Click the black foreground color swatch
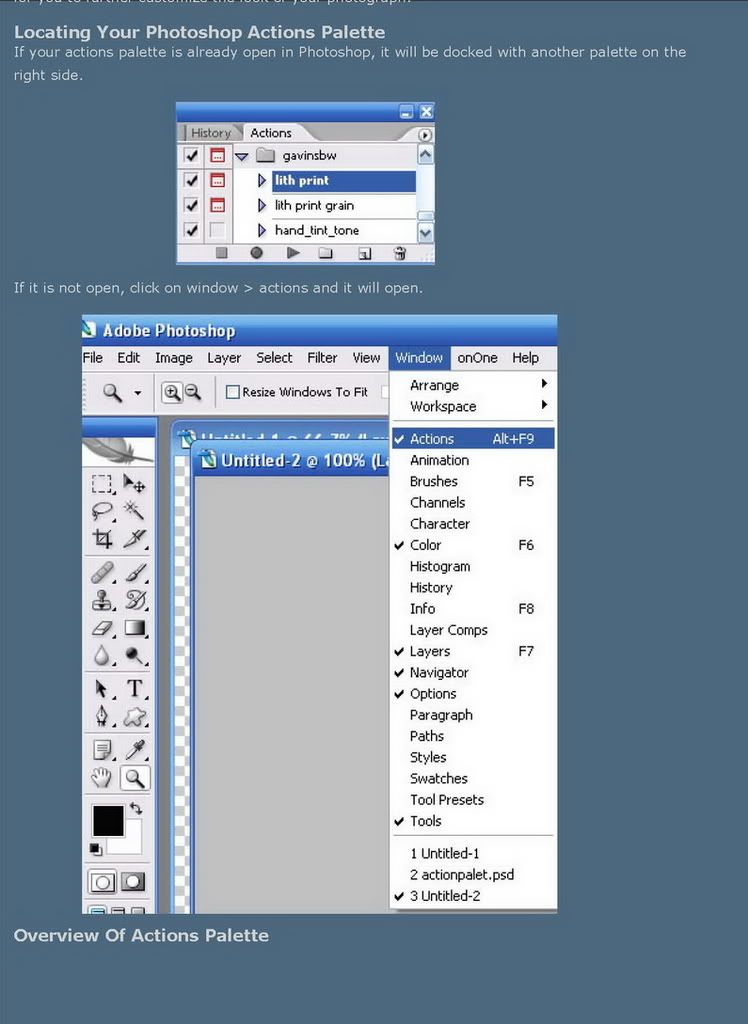This screenshot has width=748, height=1024. [107, 820]
